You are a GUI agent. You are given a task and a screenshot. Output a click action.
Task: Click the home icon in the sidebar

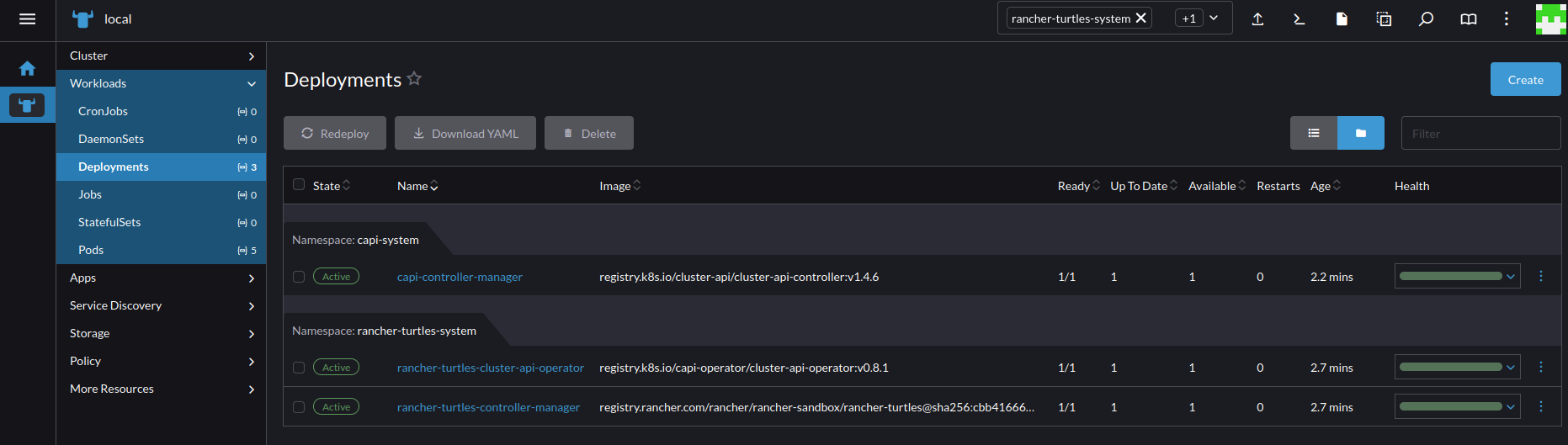pos(27,68)
